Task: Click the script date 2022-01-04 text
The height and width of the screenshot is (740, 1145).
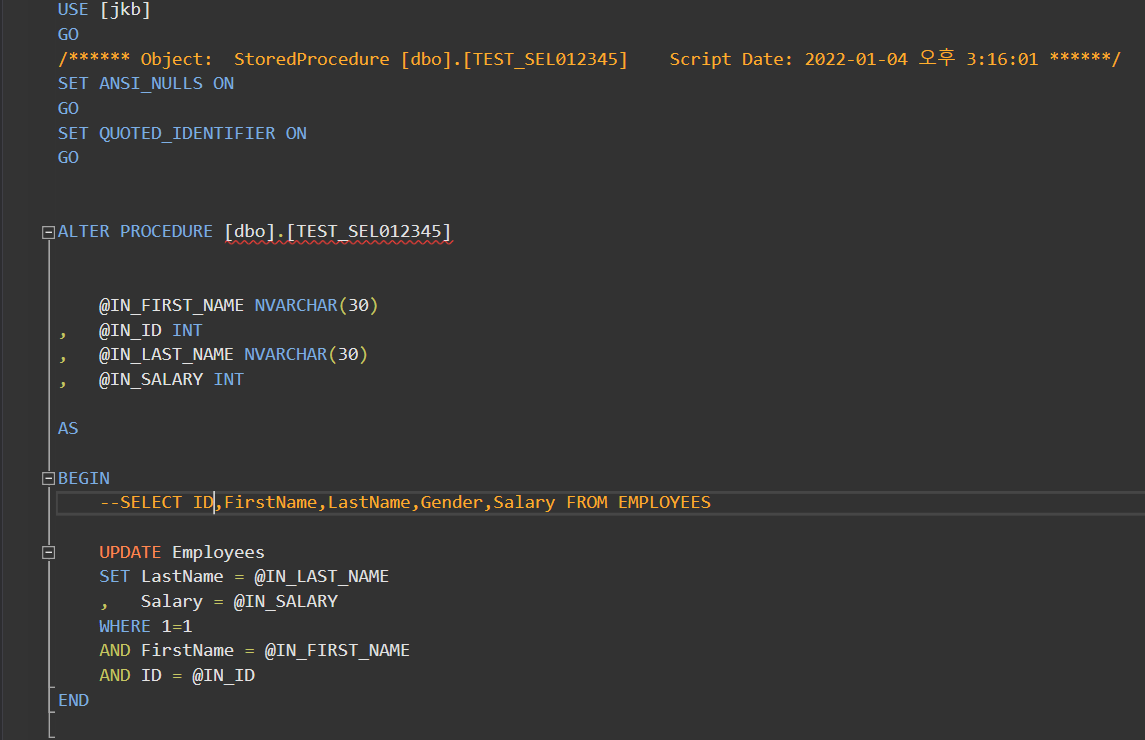Action: pyautogui.click(x=856, y=59)
